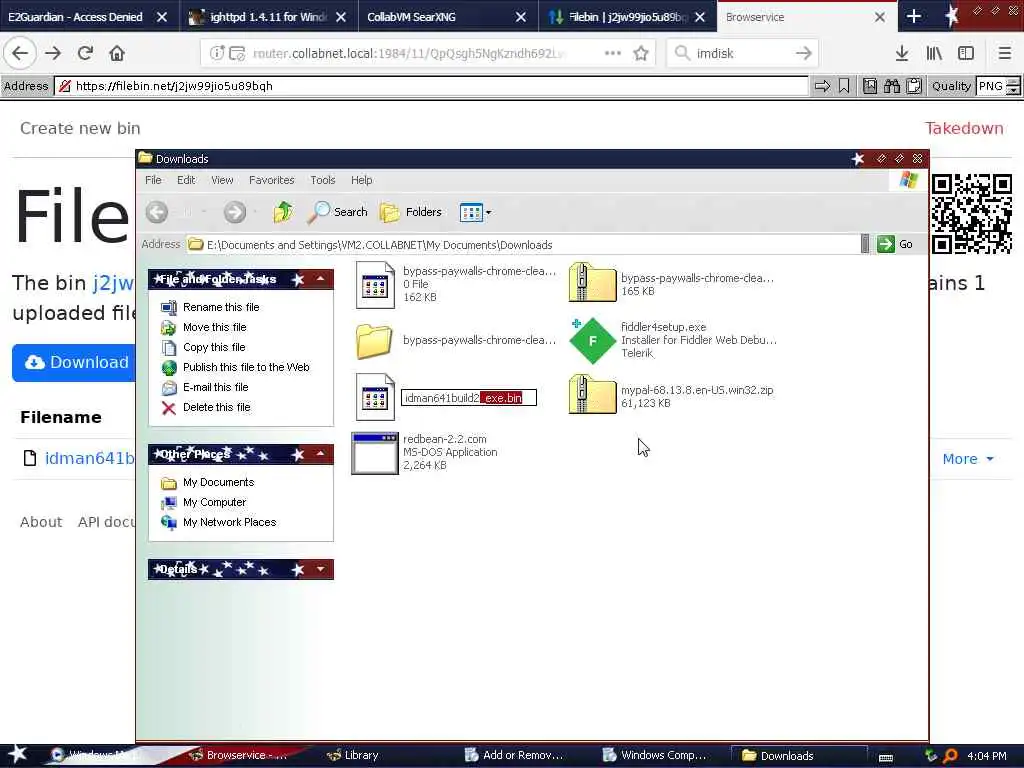Click Browservice open bookmarks page icon
This screenshot has height=768, width=1024.
(x=869, y=86)
